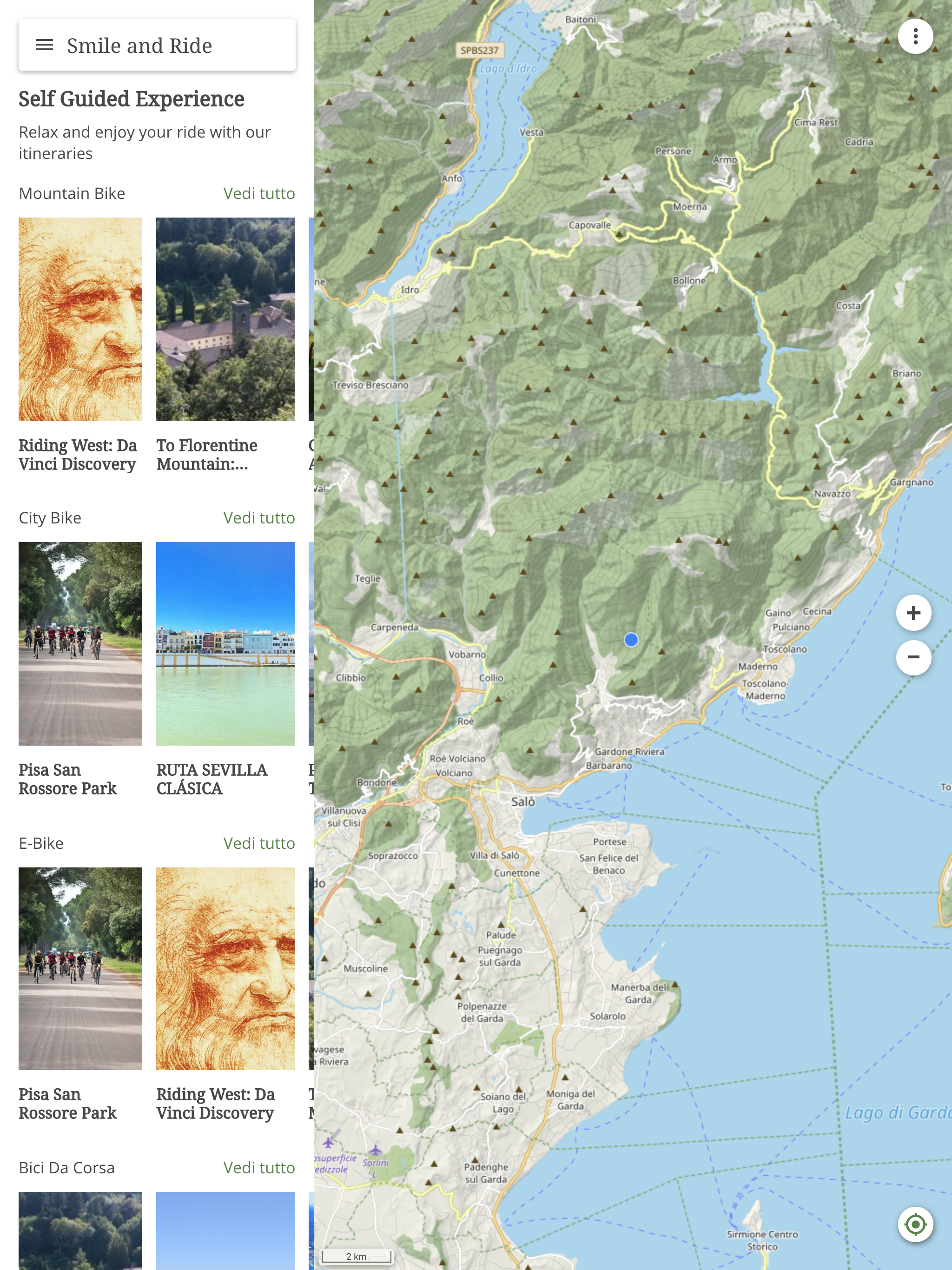Click the 'Gargnano' map label
Screen dimensions: 952x1270
click(911, 482)
